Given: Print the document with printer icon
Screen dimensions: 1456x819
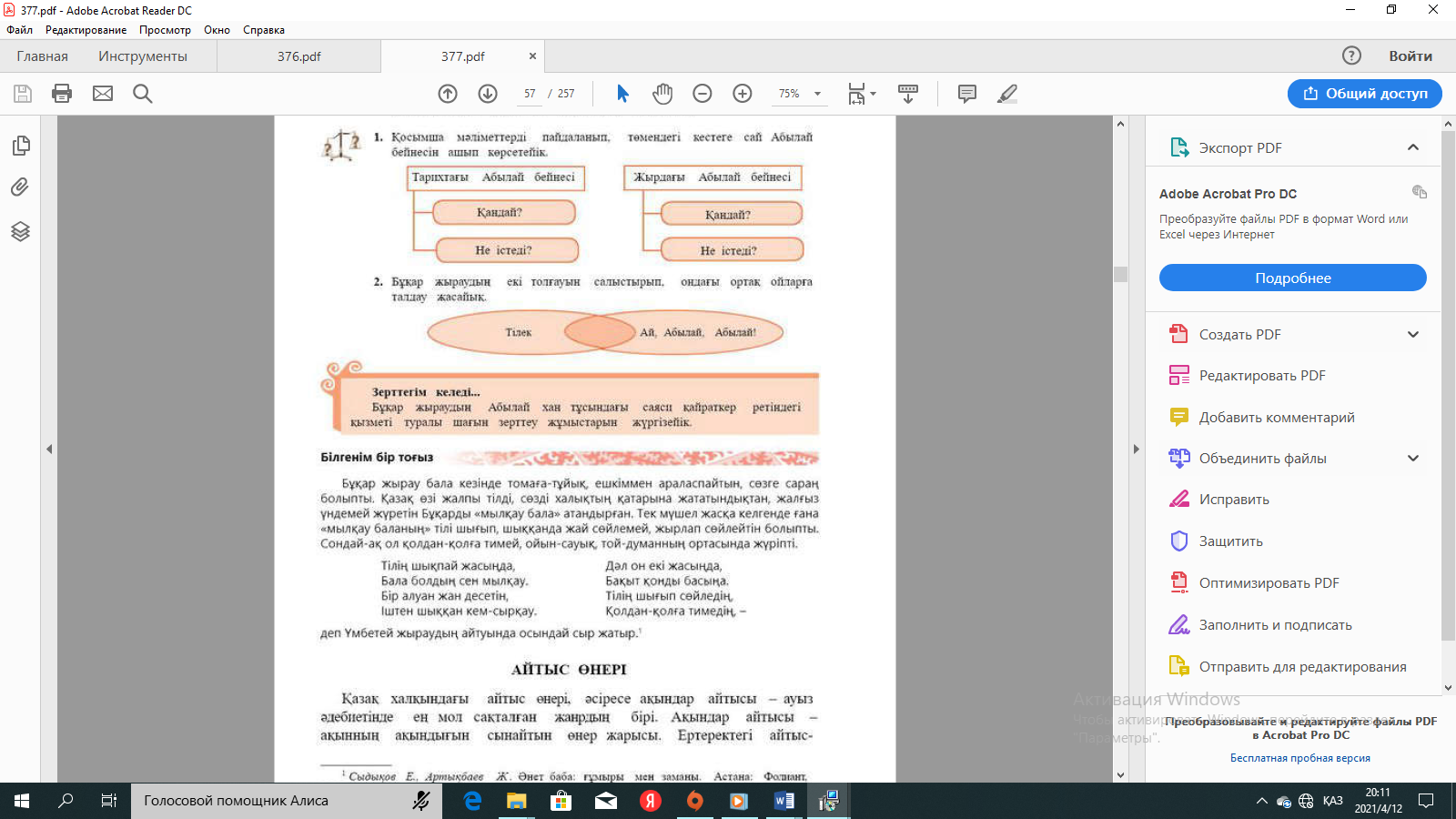Looking at the screenshot, I should [x=62, y=94].
